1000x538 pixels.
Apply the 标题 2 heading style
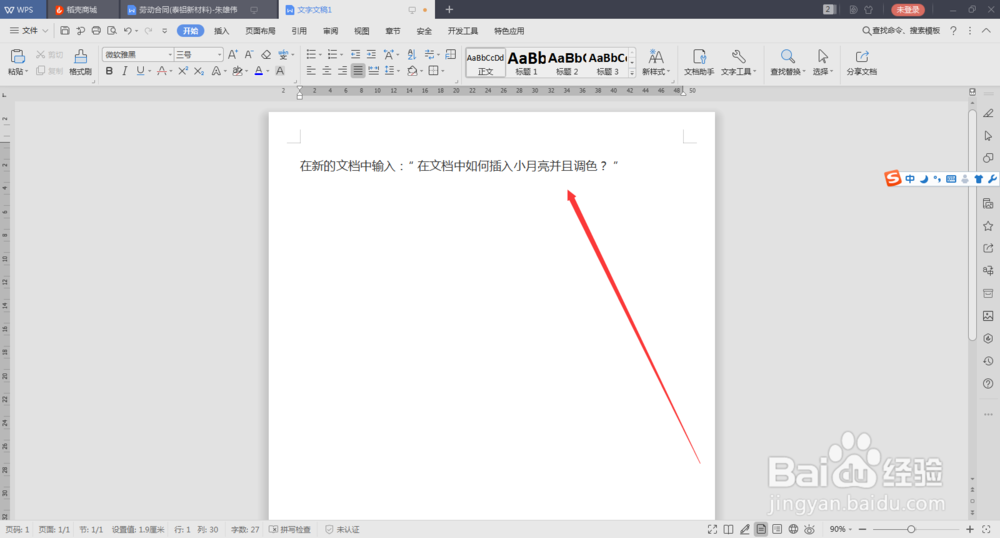(567, 62)
